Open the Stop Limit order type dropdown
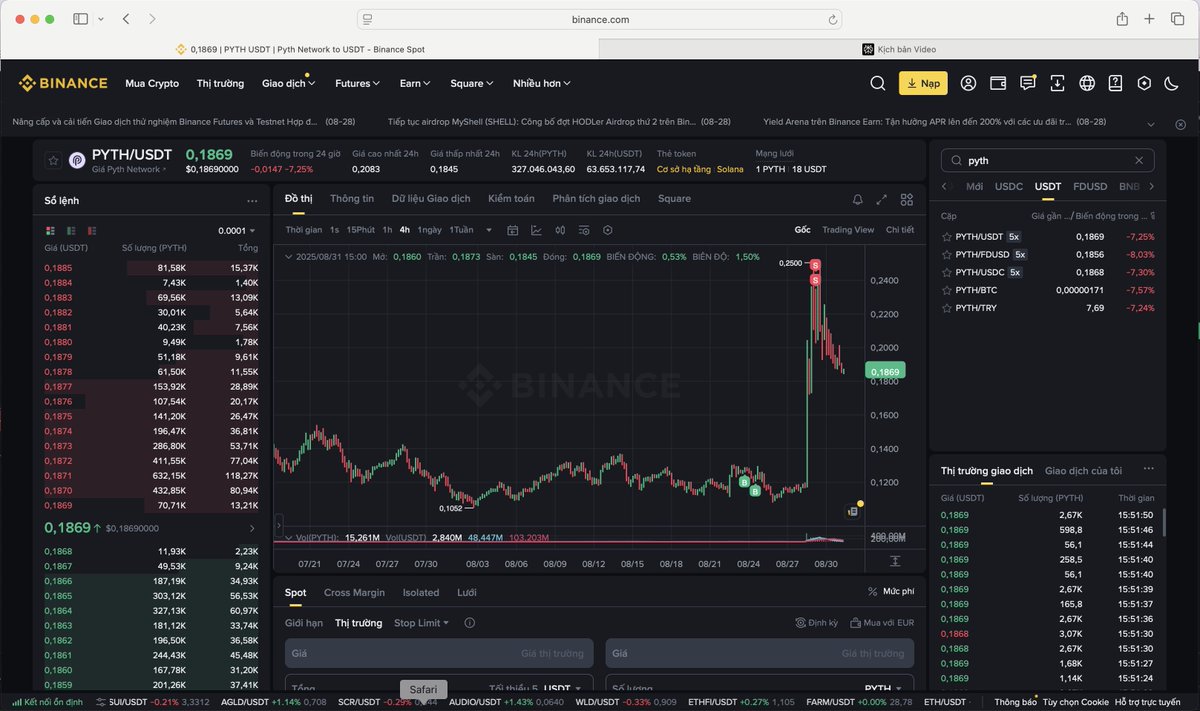 click(x=421, y=623)
